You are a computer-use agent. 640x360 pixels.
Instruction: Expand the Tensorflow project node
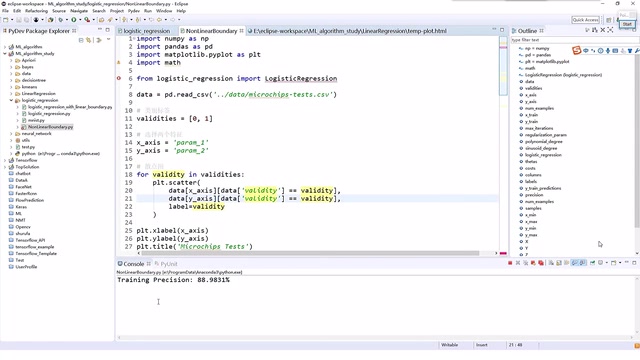click(x=5, y=160)
